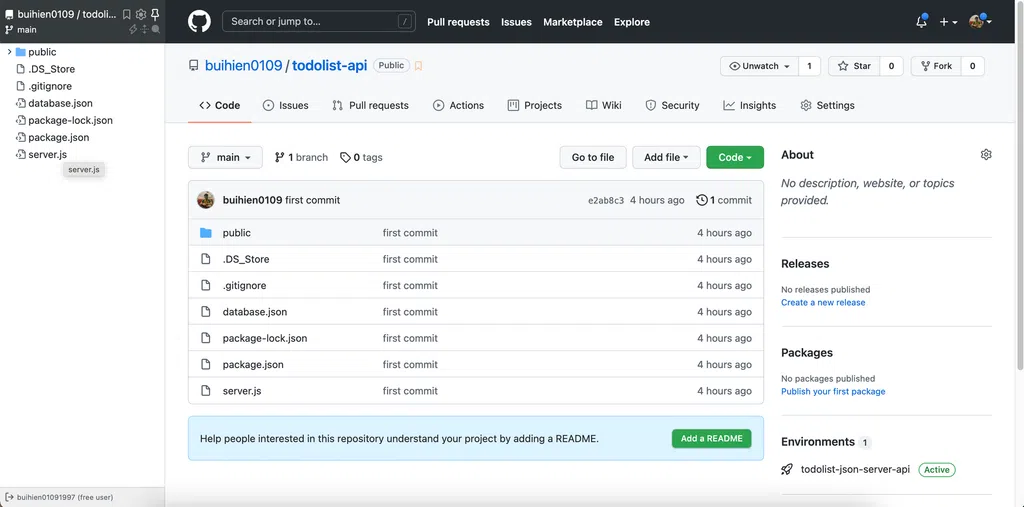Click the Go to file button
The image size is (1024, 507).
click(593, 157)
